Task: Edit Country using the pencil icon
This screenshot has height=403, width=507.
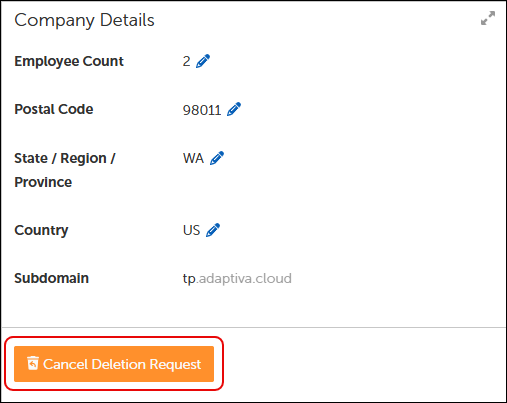Action: tap(213, 230)
